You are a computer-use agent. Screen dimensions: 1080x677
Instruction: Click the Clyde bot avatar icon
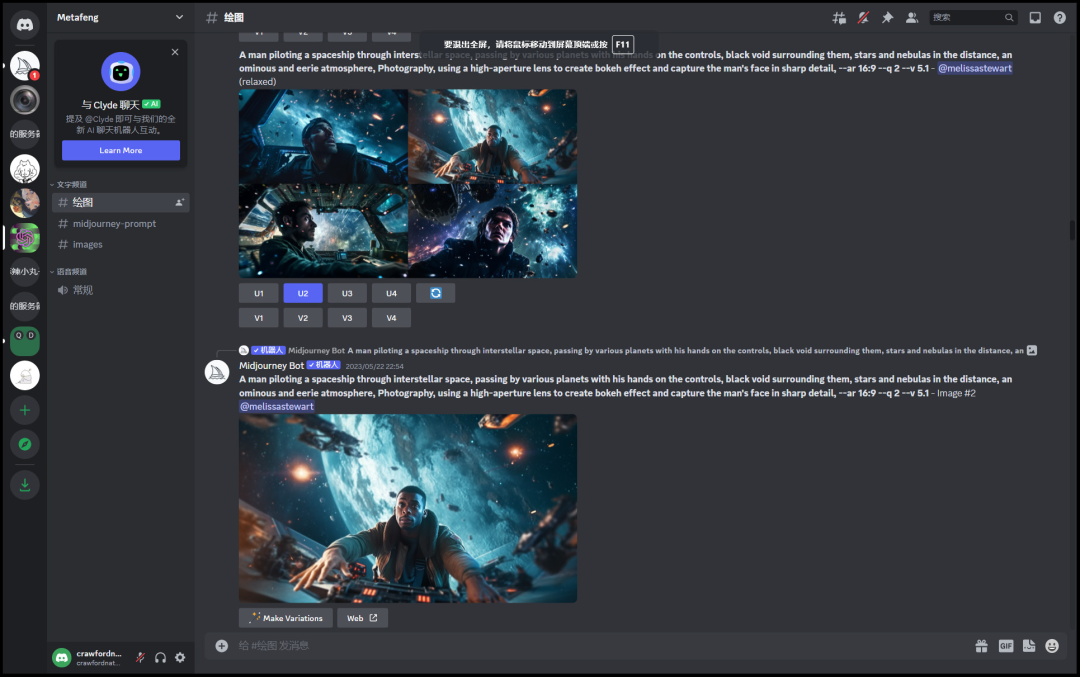pyautogui.click(x=121, y=72)
